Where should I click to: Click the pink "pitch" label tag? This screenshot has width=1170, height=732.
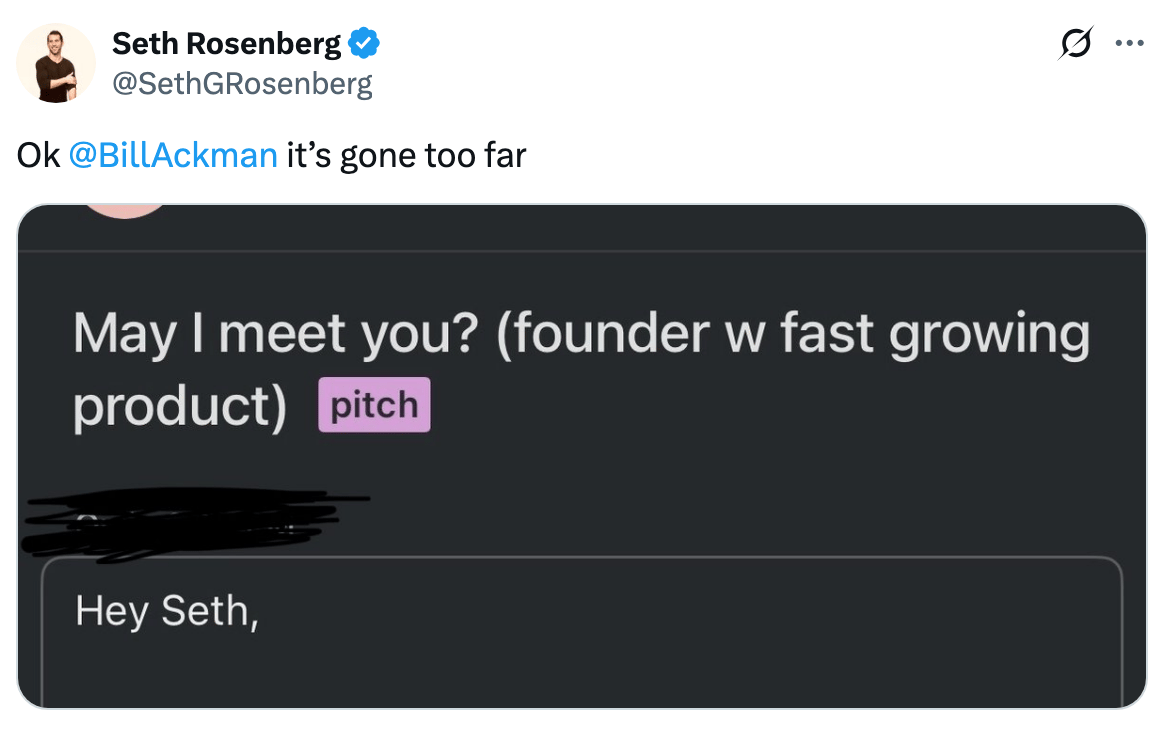(x=374, y=405)
